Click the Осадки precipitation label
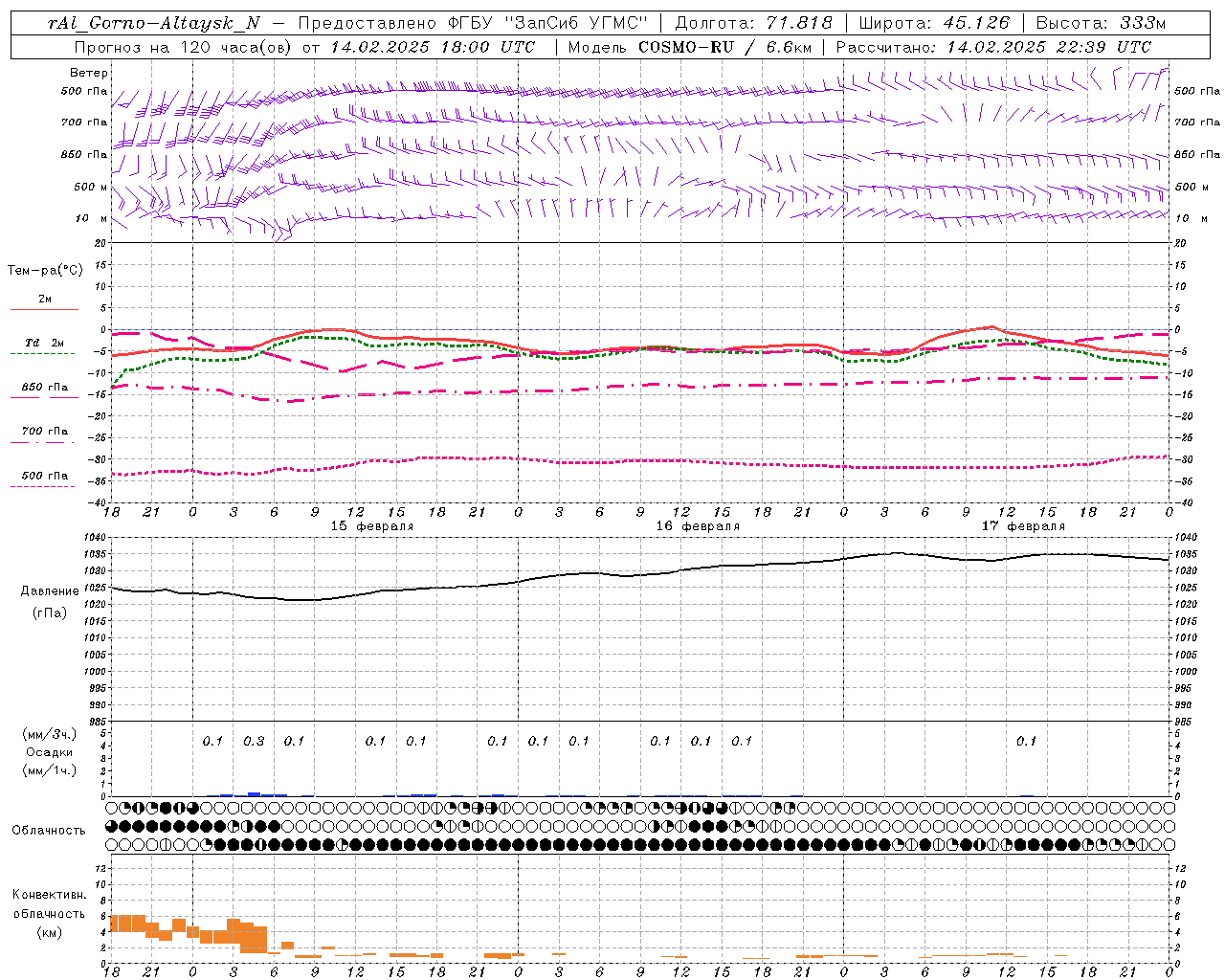 [x=50, y=752]
